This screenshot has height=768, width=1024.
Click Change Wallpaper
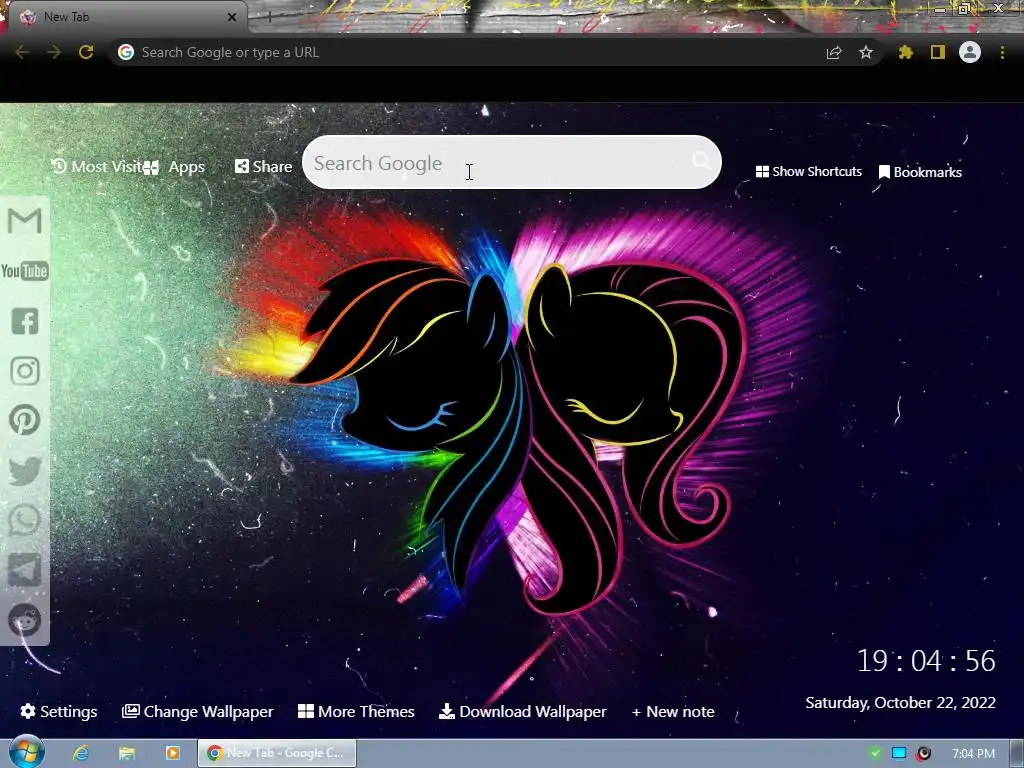197,711
